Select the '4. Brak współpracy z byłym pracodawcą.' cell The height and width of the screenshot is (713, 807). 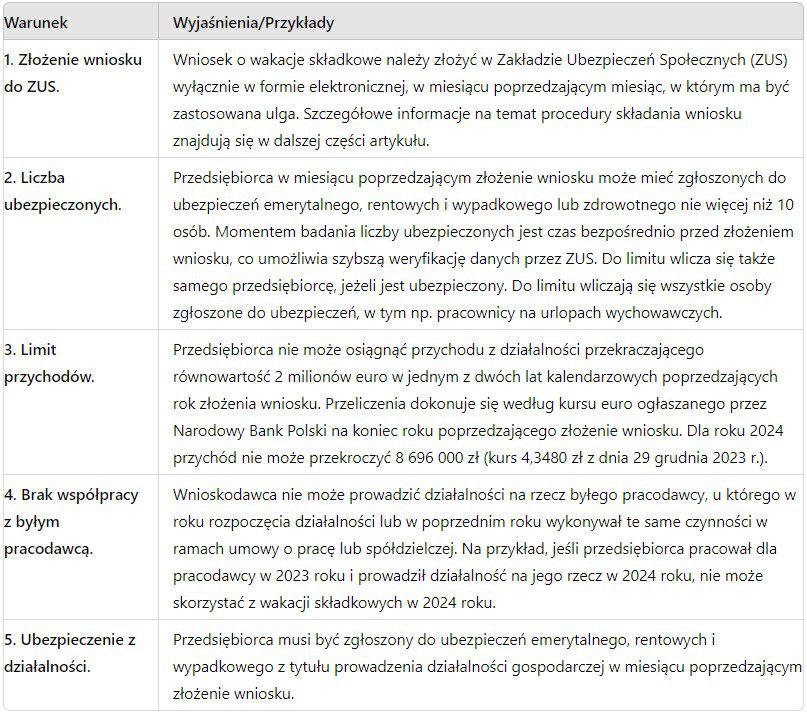click(x=81, y=547)
